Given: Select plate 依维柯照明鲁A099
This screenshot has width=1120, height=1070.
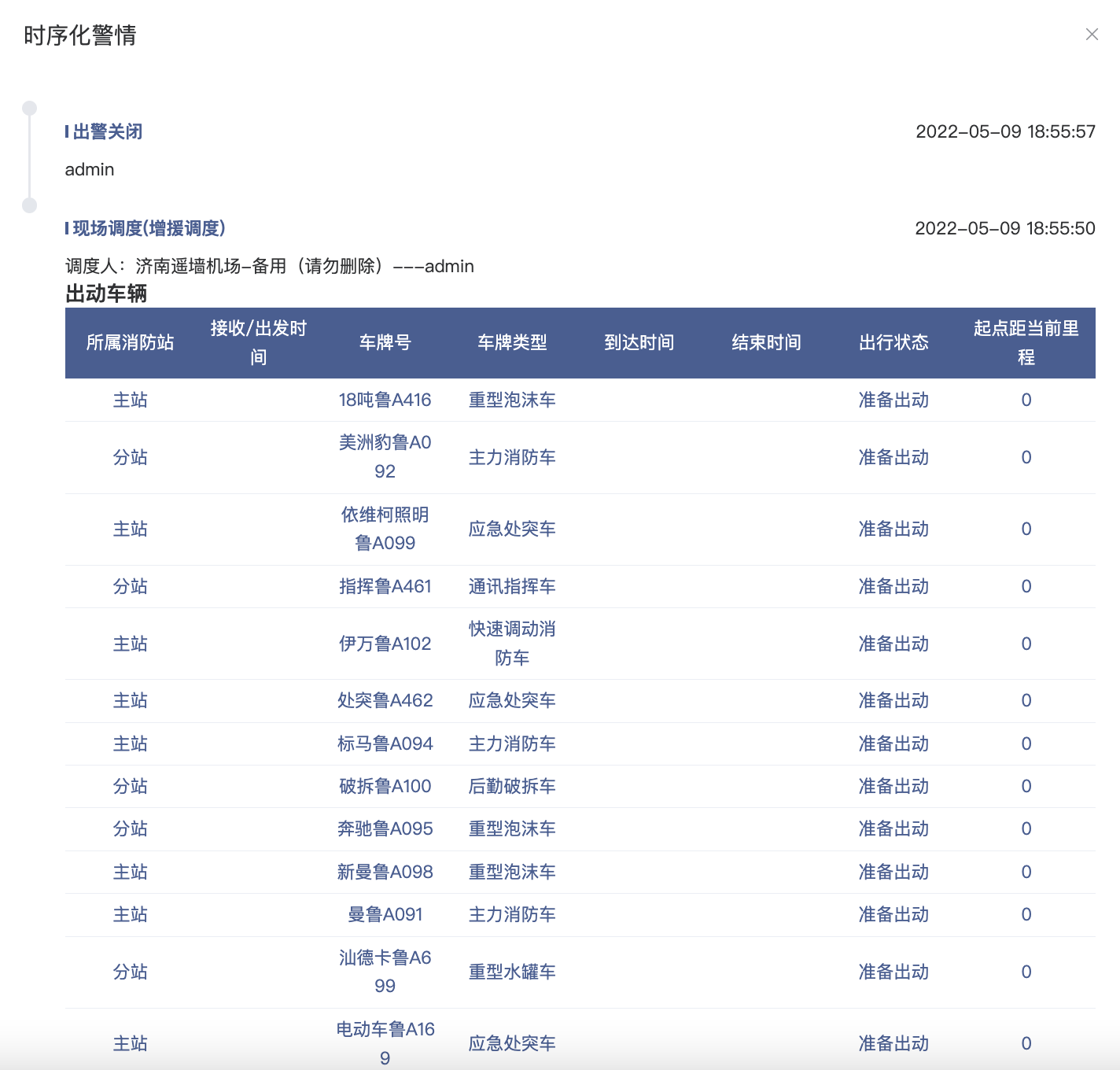Looking at the screenshot, I should [385, 529].
